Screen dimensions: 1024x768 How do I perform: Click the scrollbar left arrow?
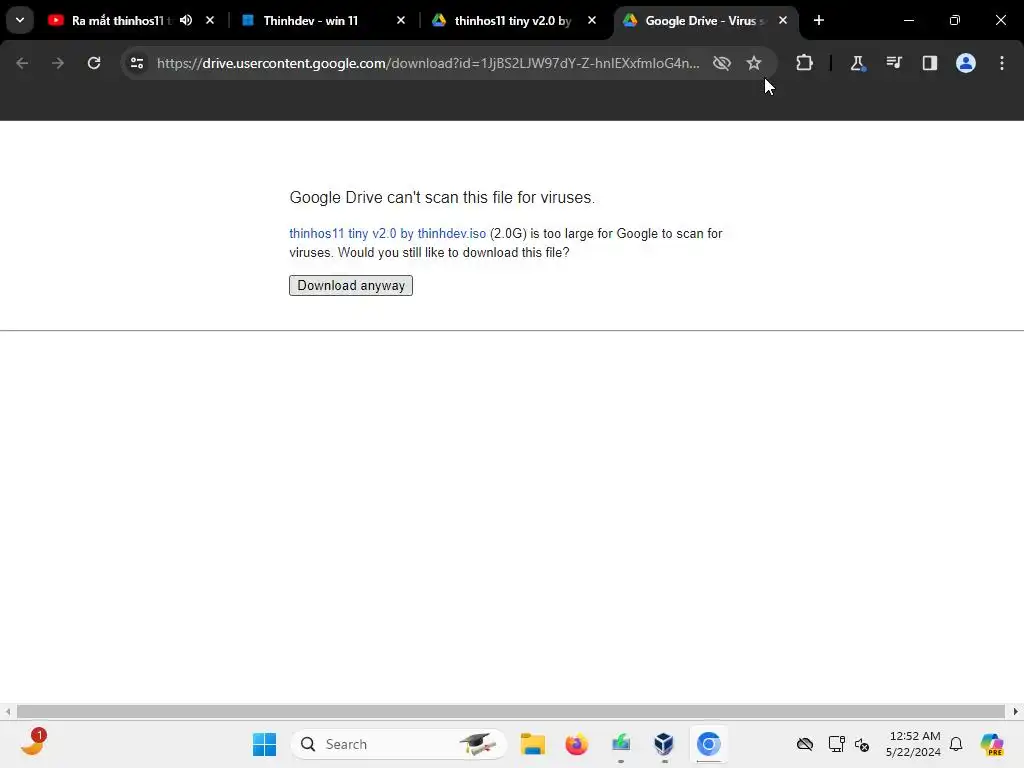[7, 711]
